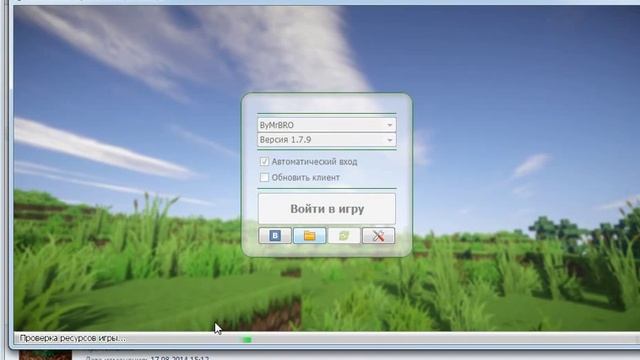Open the Версия 1.7.9 version dropdown
640x360 pixels.
[327, 140]
